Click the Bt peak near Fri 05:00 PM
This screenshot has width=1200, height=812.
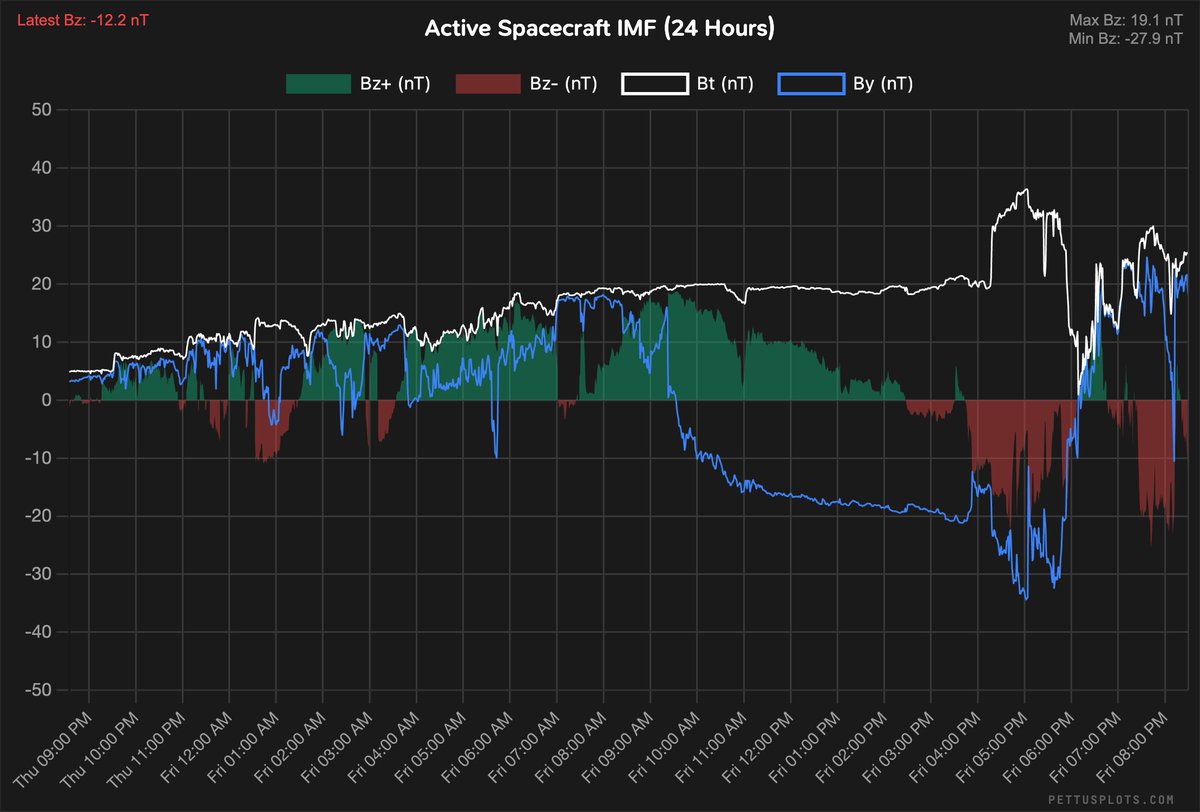(1025, 190)
